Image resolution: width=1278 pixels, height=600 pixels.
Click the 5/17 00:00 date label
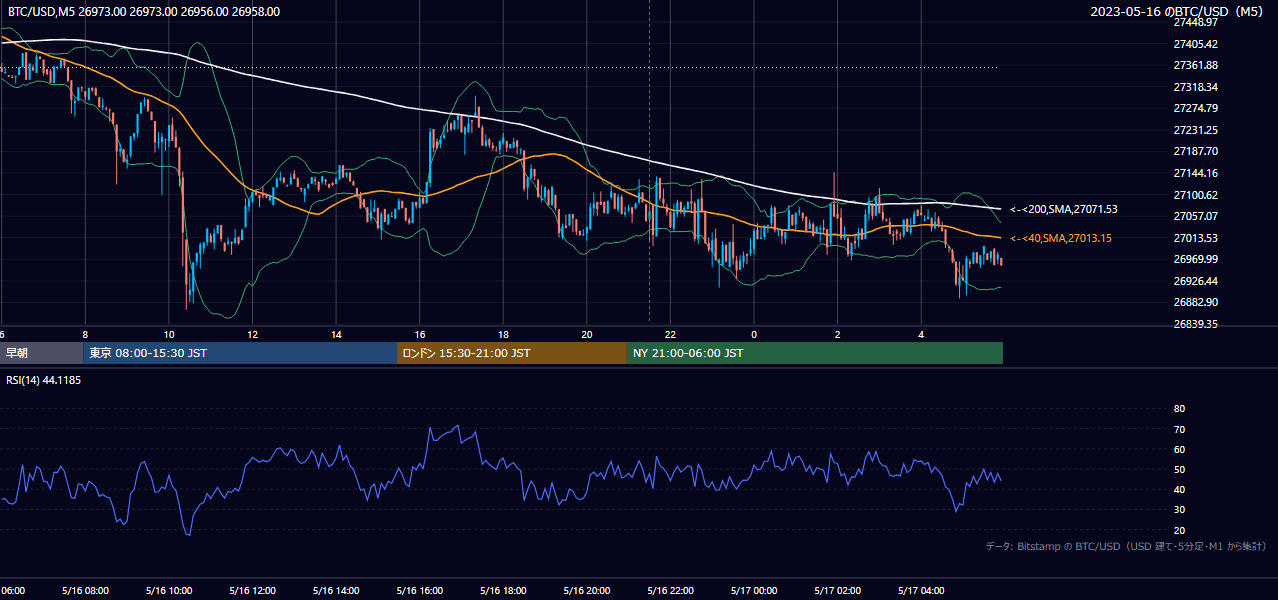point(754,591)
